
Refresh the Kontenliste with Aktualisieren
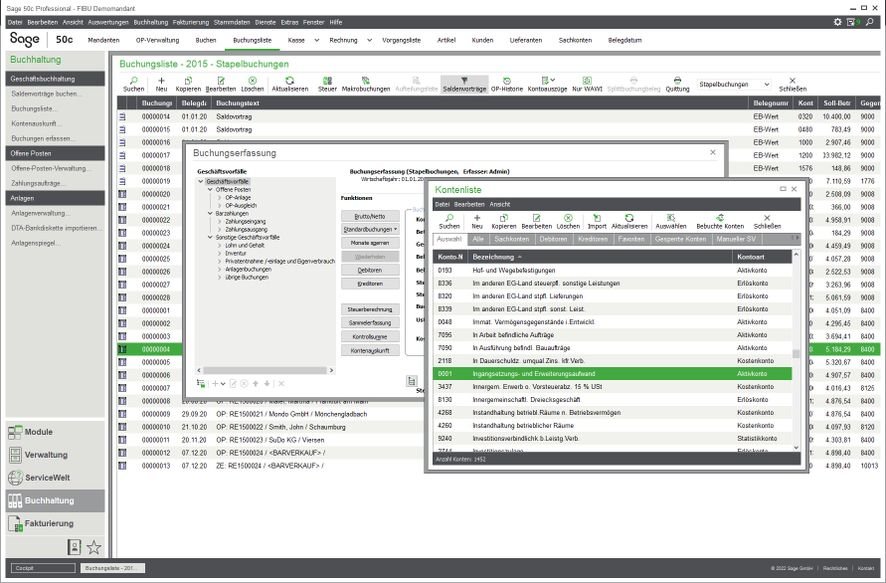[x=629, y=224]
